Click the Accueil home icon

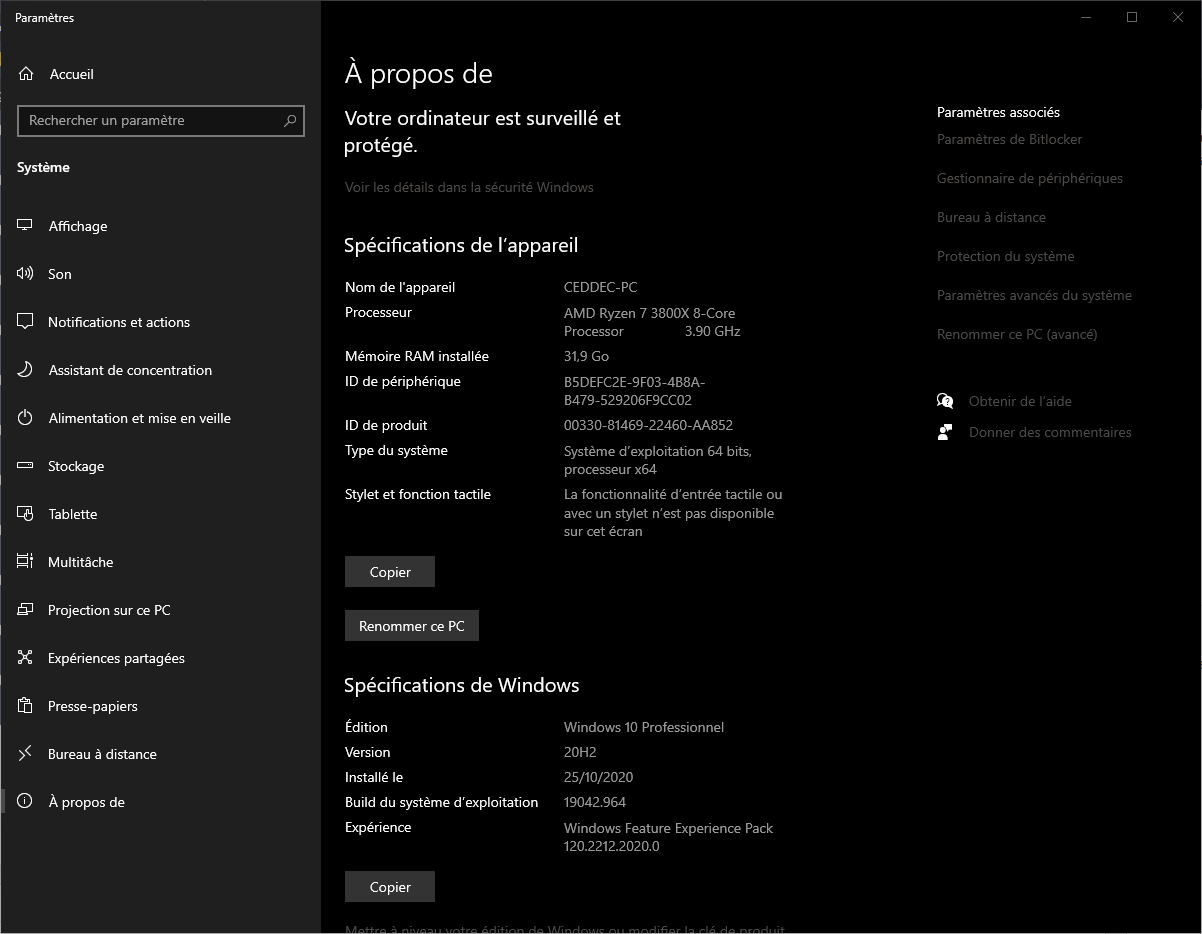26,74
